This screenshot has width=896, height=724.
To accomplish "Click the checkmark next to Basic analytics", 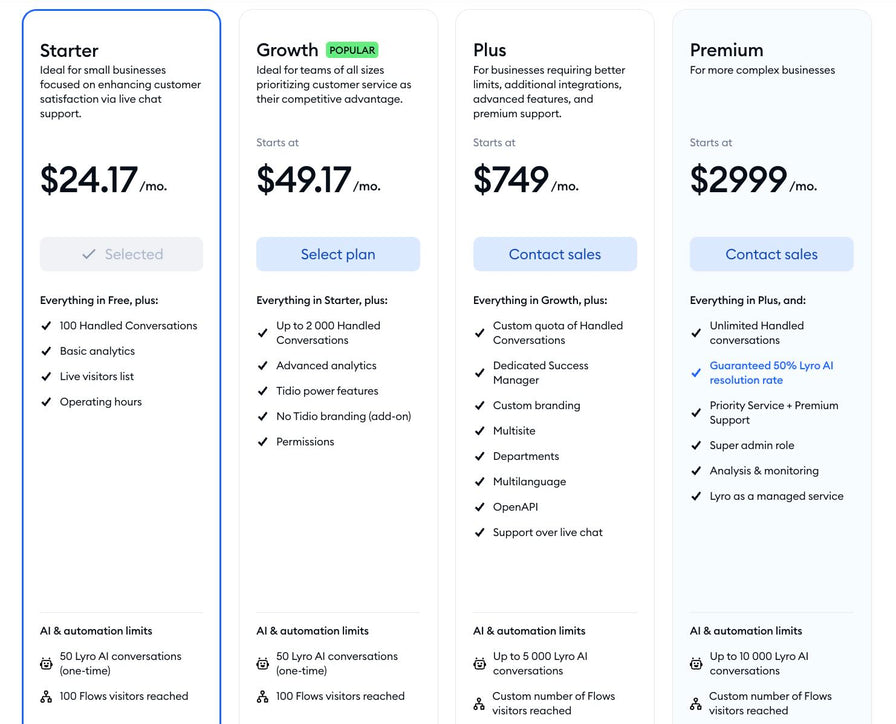I will click(46, 351).
